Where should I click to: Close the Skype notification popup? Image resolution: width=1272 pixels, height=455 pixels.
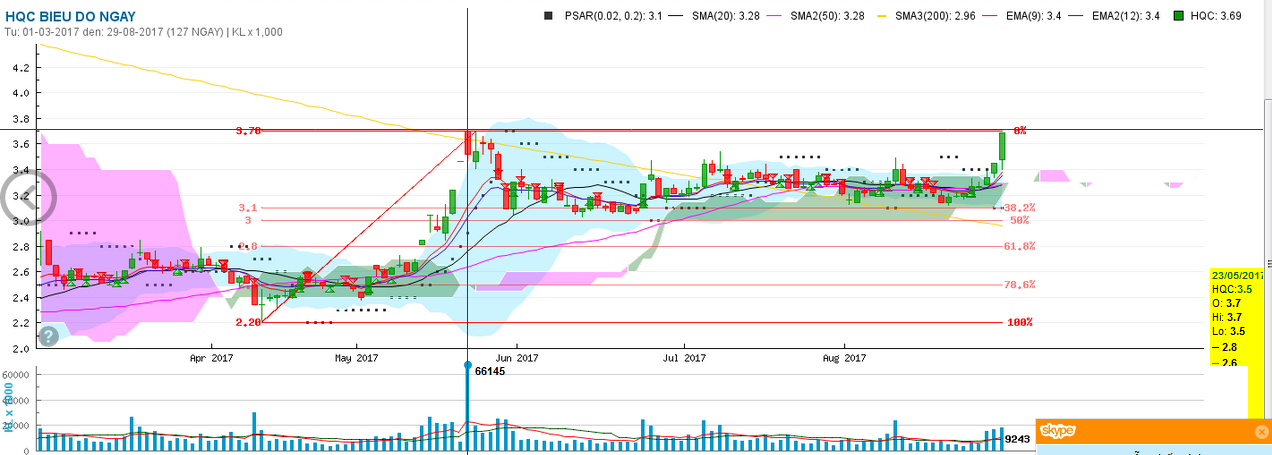(1261, 431)
